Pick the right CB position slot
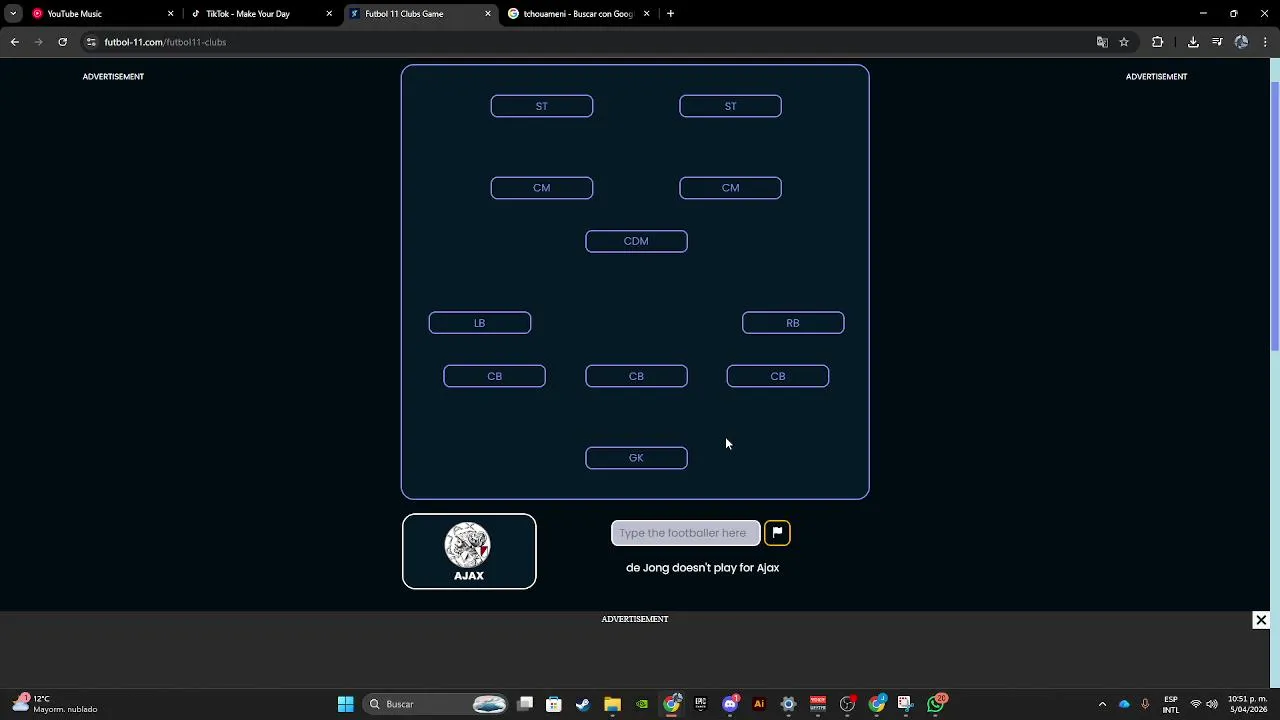The width and height of the screenshot is (1280, 720). click(778, 376)
